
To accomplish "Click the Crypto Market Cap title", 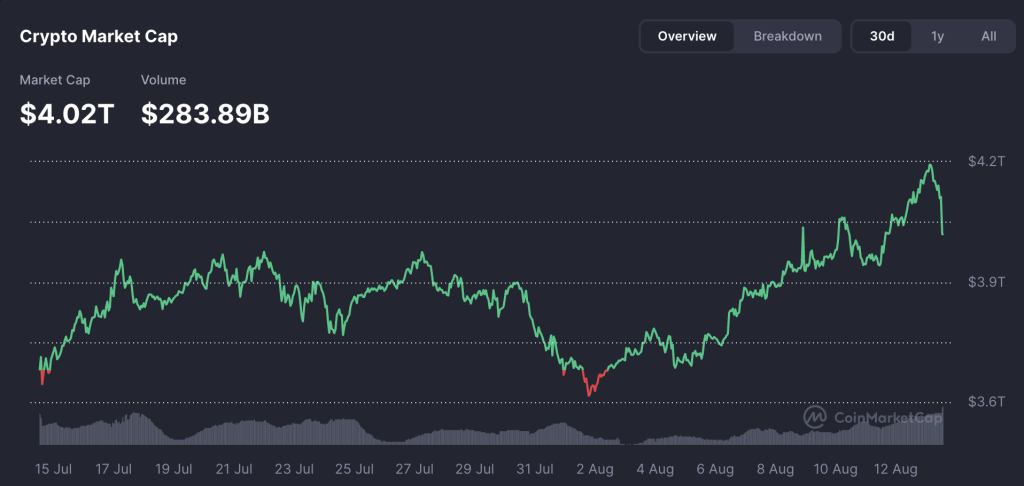I will pos(99,37).
